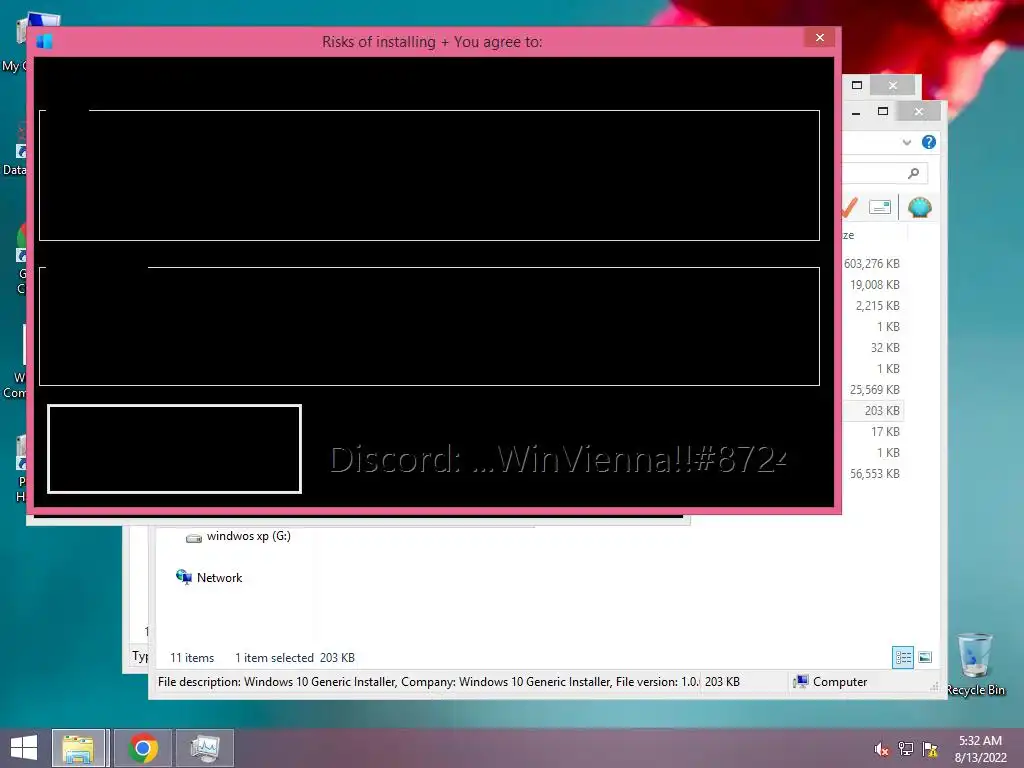Maximize the rear Explorer window
Screen dimensions: 1024x768
pyautogui.click(x=857, y=86)
